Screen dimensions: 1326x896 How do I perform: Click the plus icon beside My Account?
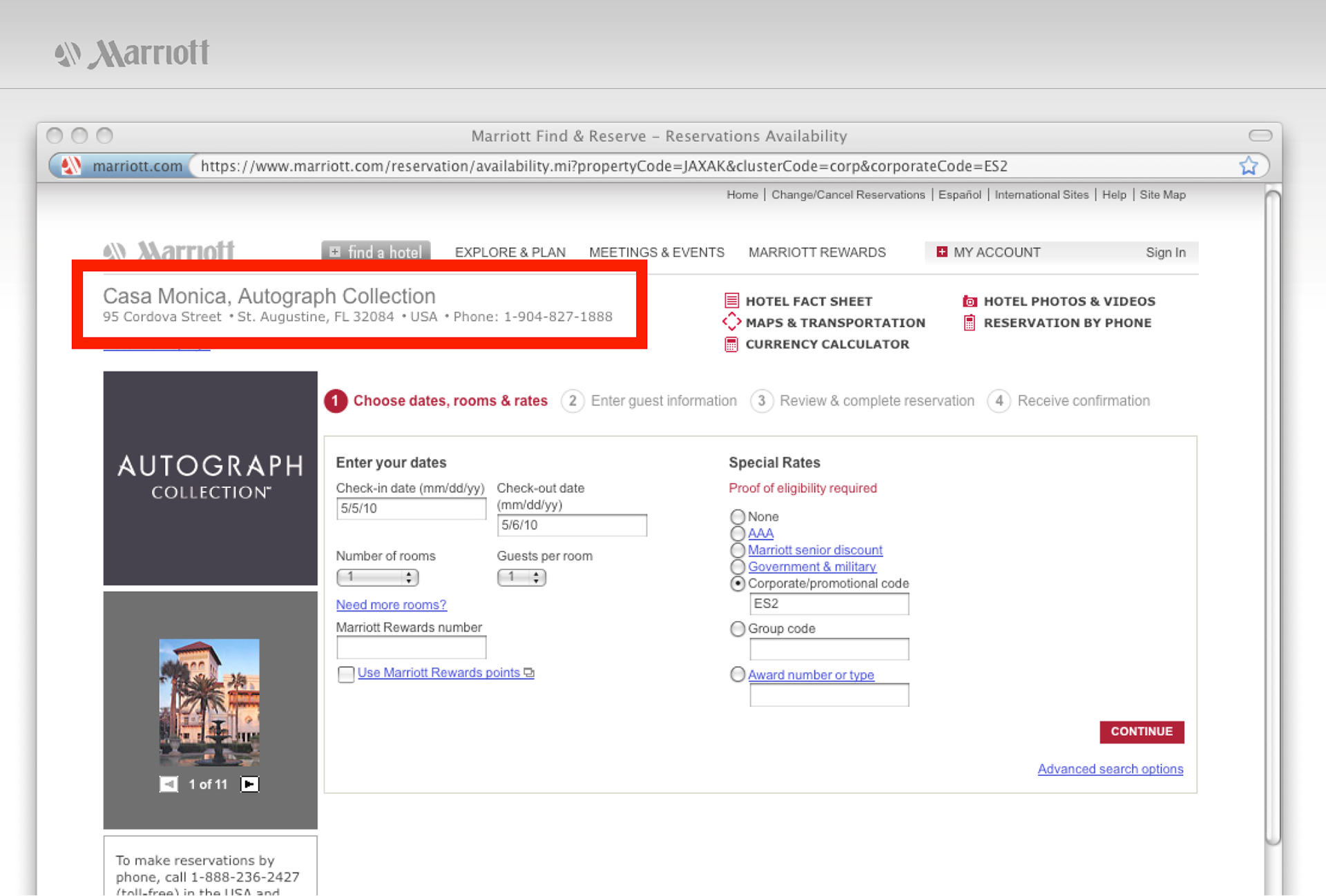941,252
